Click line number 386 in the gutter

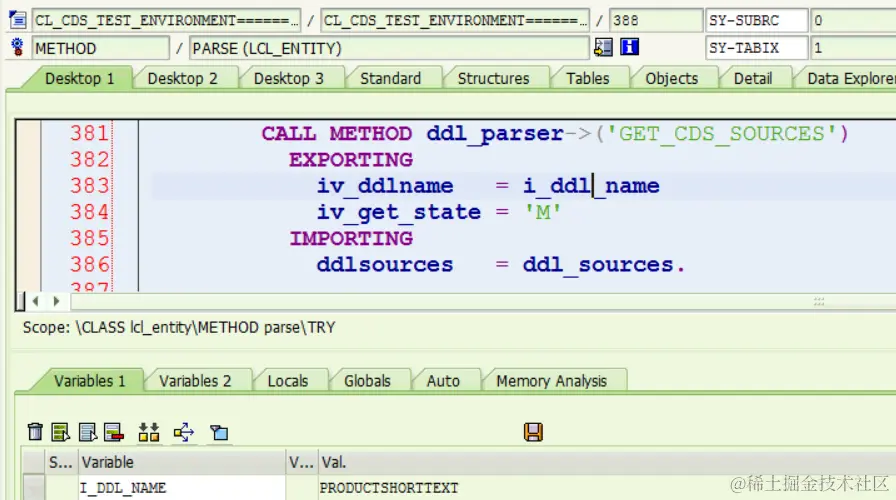point(89,265)
